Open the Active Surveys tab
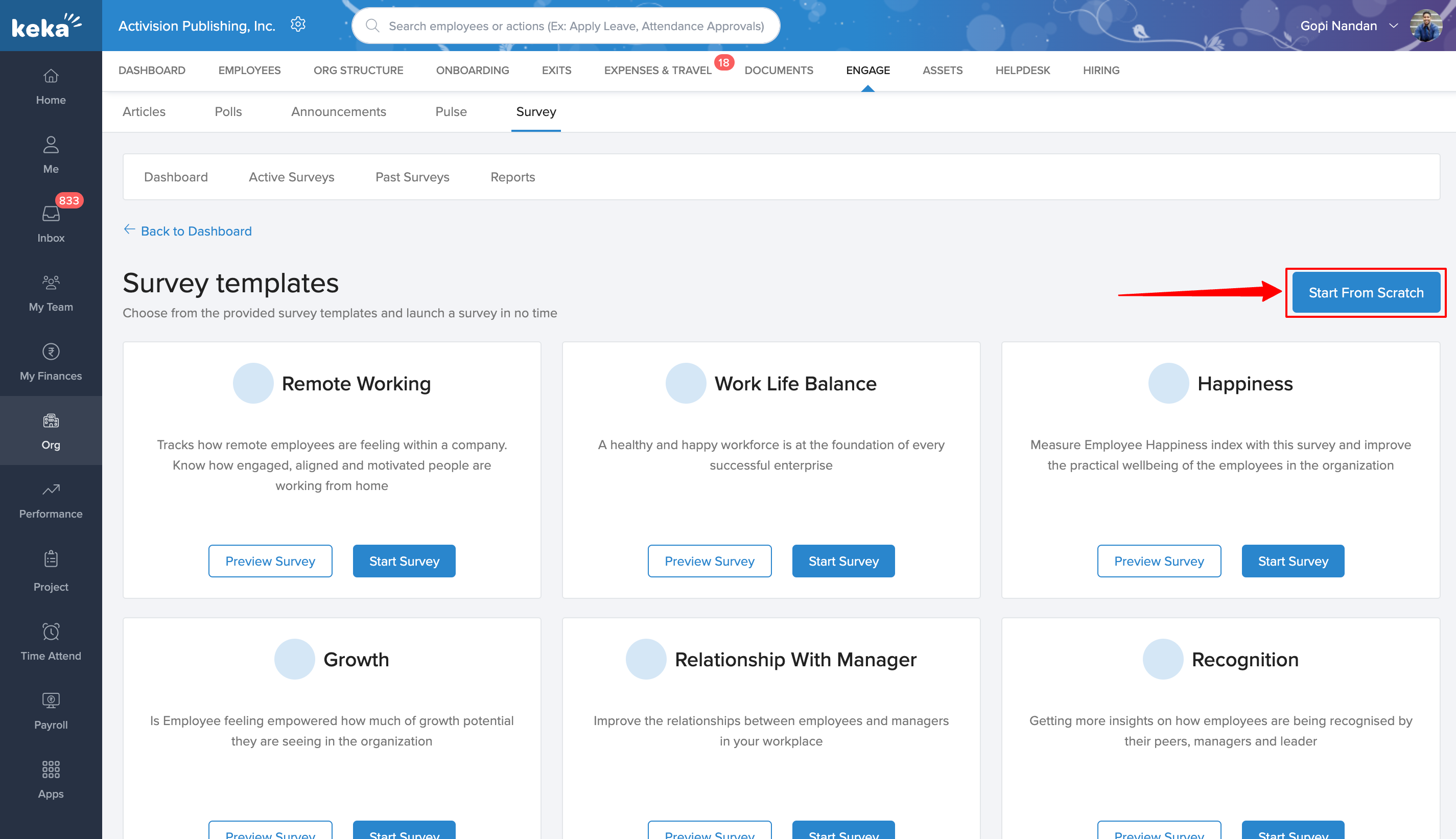1456x839 pixels. pos(291,177)
